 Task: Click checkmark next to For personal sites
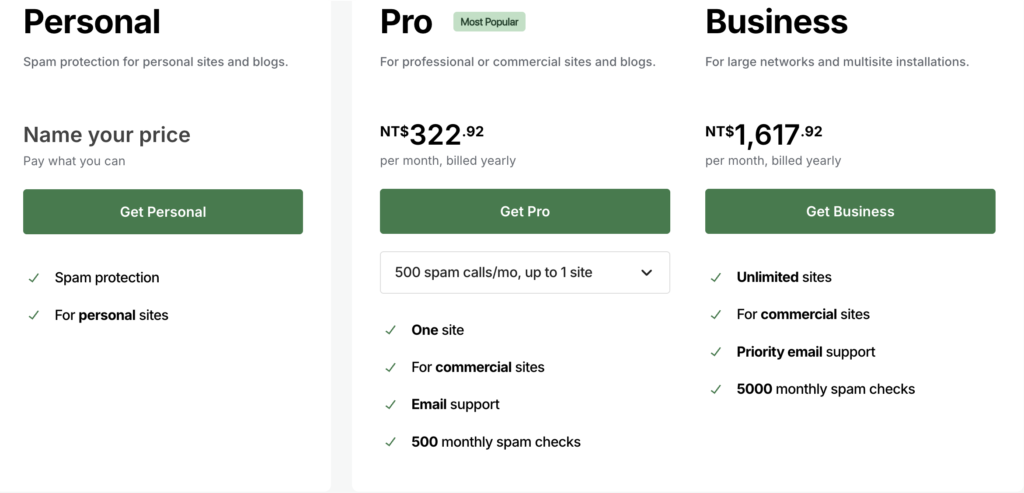point(34,315)
